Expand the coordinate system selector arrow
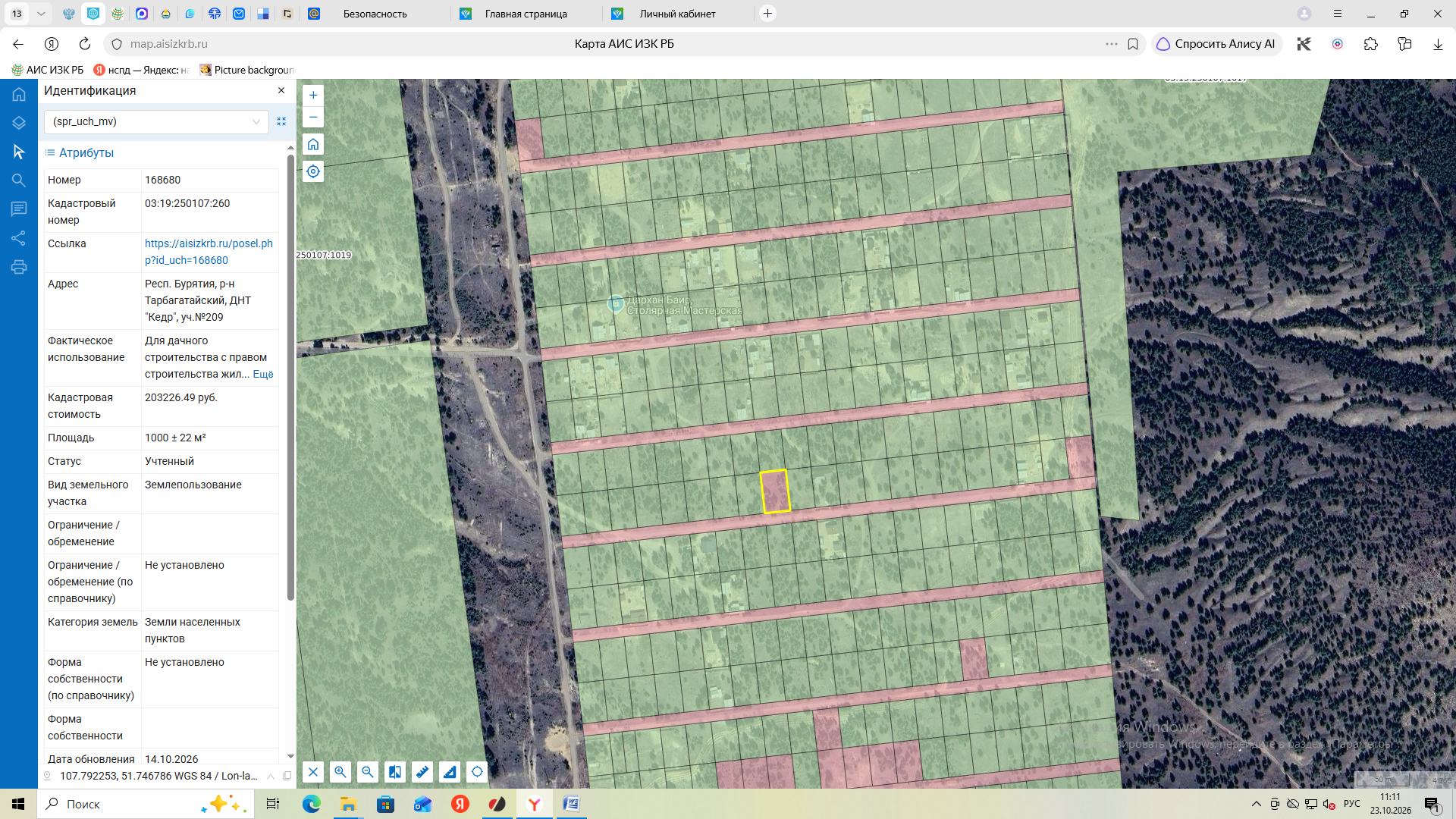The image size is (1456, 819). 271,776
